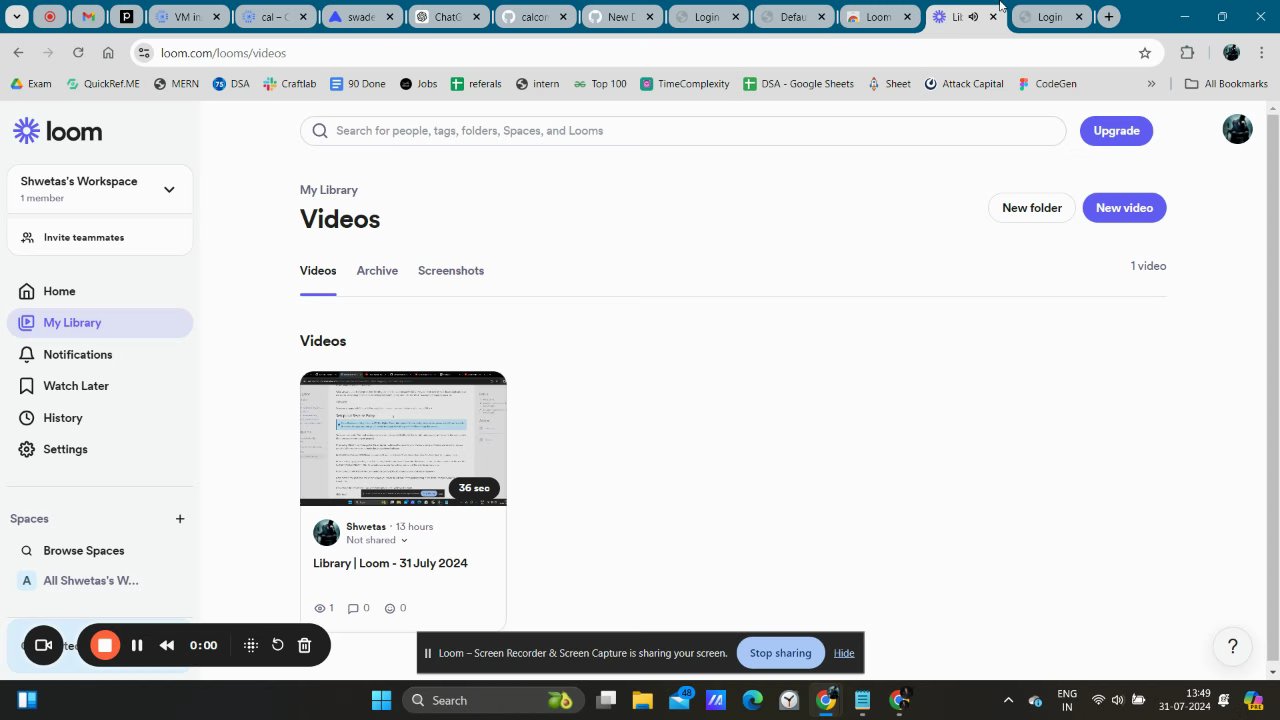This screenshot has height=720, width=1280.
Task: Reload the page with refresh icon
Action: pyautogui.click(x=78, y=53)
